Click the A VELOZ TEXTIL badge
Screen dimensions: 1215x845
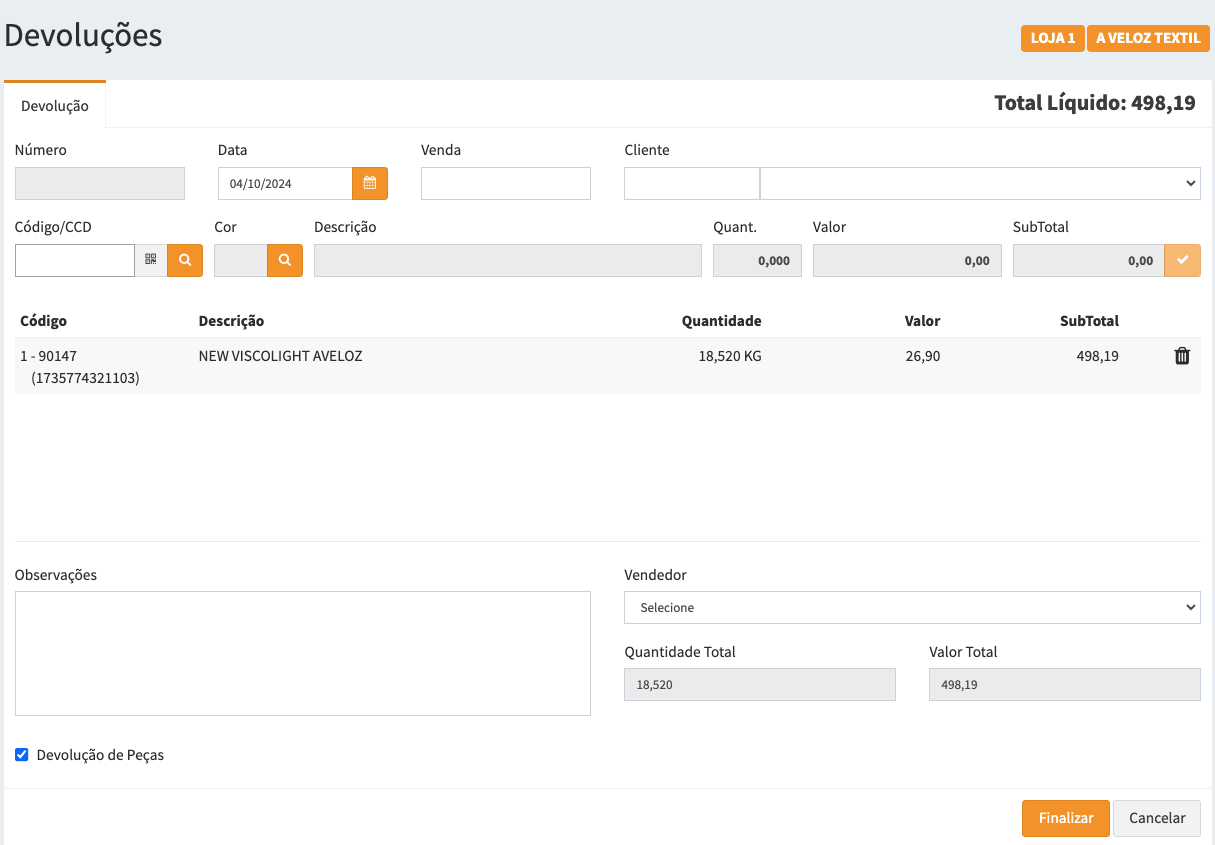[1147, 39]
